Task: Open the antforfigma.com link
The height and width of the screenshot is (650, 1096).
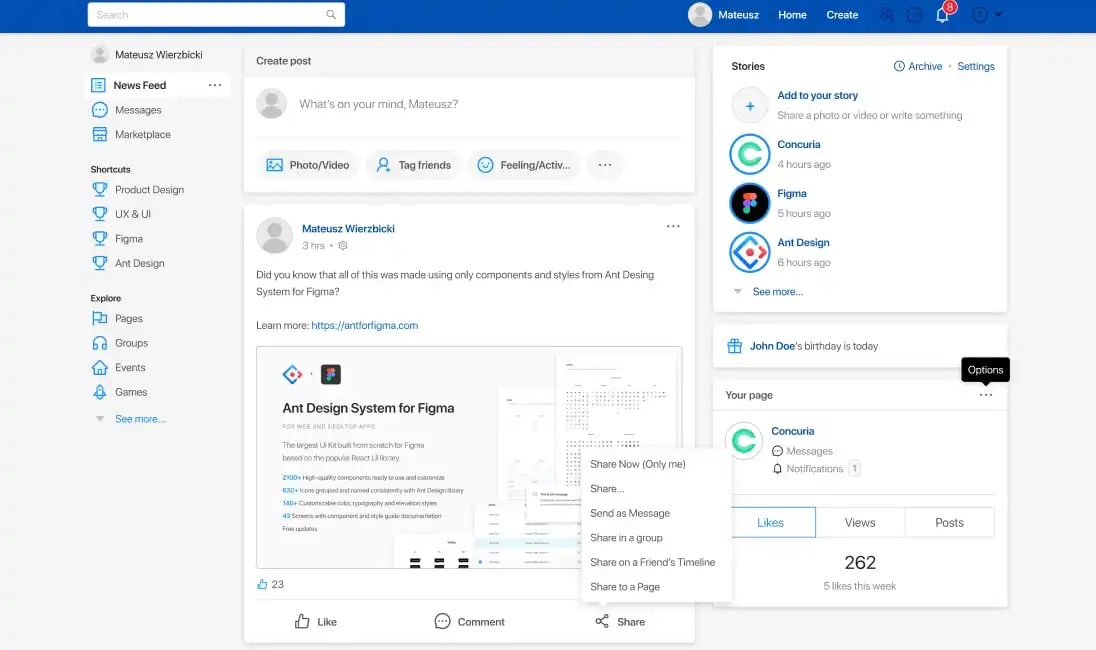Action: [364, 325]
